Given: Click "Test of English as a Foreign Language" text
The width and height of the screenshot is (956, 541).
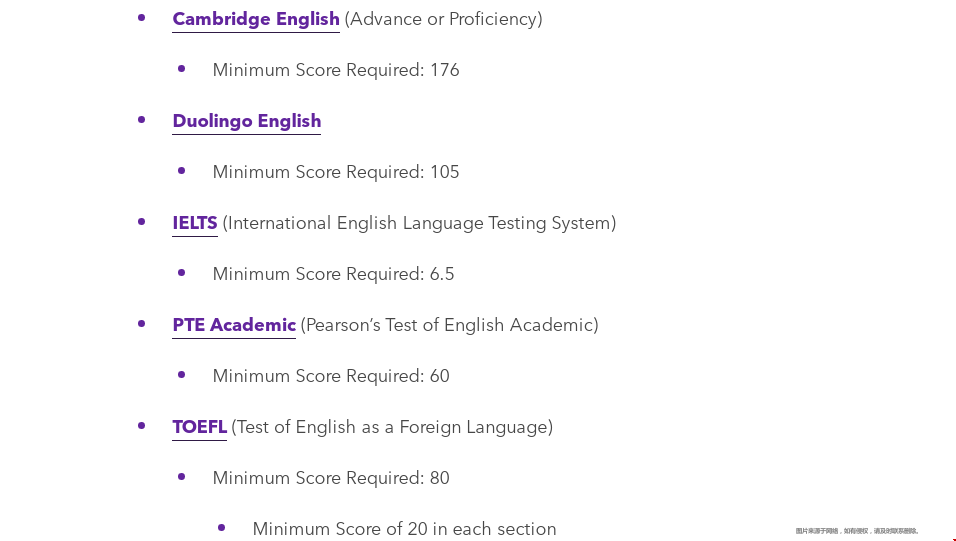Looking at the screenshot, I should point(392,427).
